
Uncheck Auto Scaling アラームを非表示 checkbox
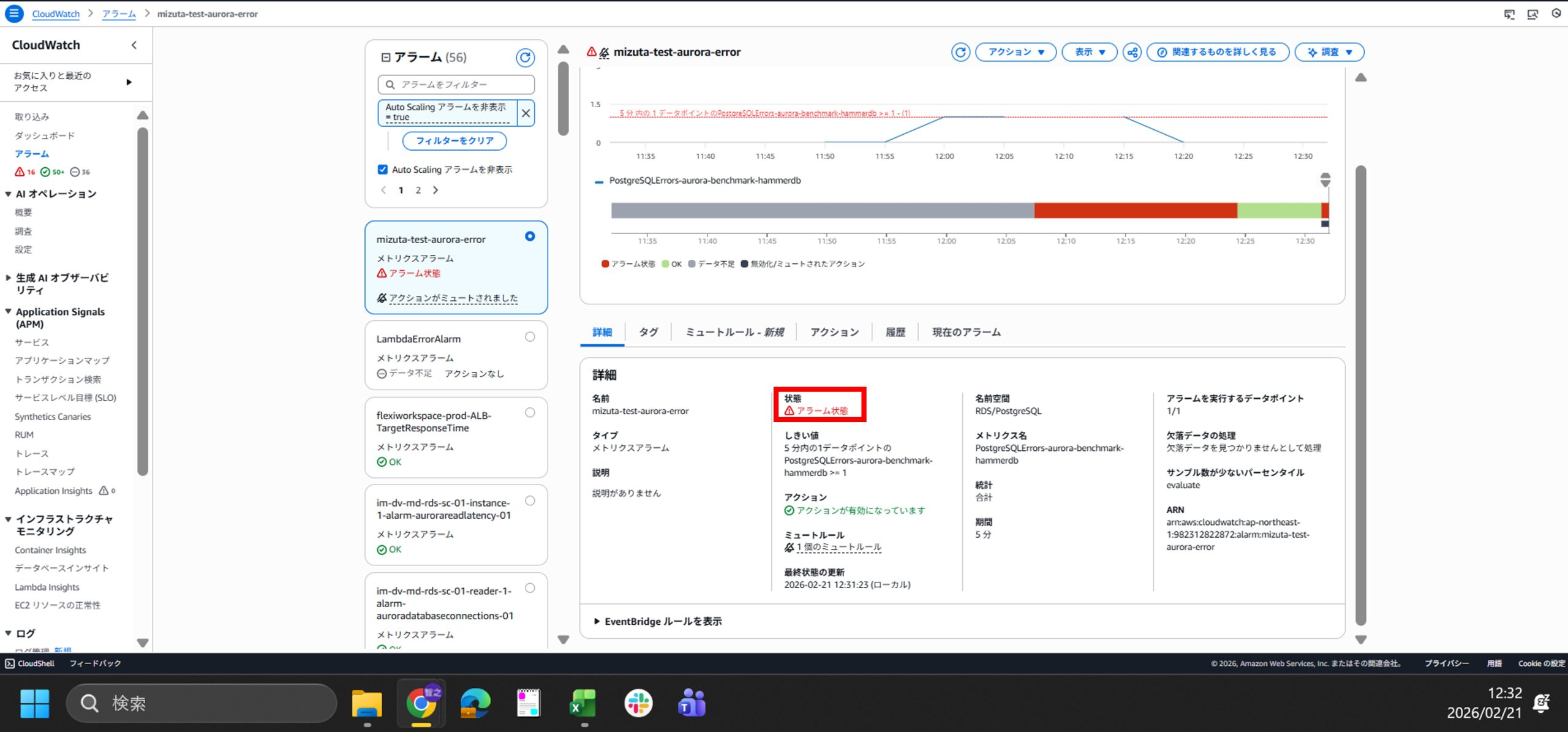coord(383,170)
